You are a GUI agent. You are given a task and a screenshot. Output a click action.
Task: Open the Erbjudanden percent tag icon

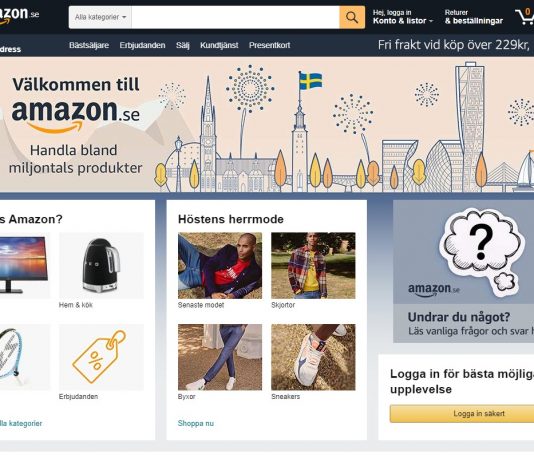(x=101, y=357)
